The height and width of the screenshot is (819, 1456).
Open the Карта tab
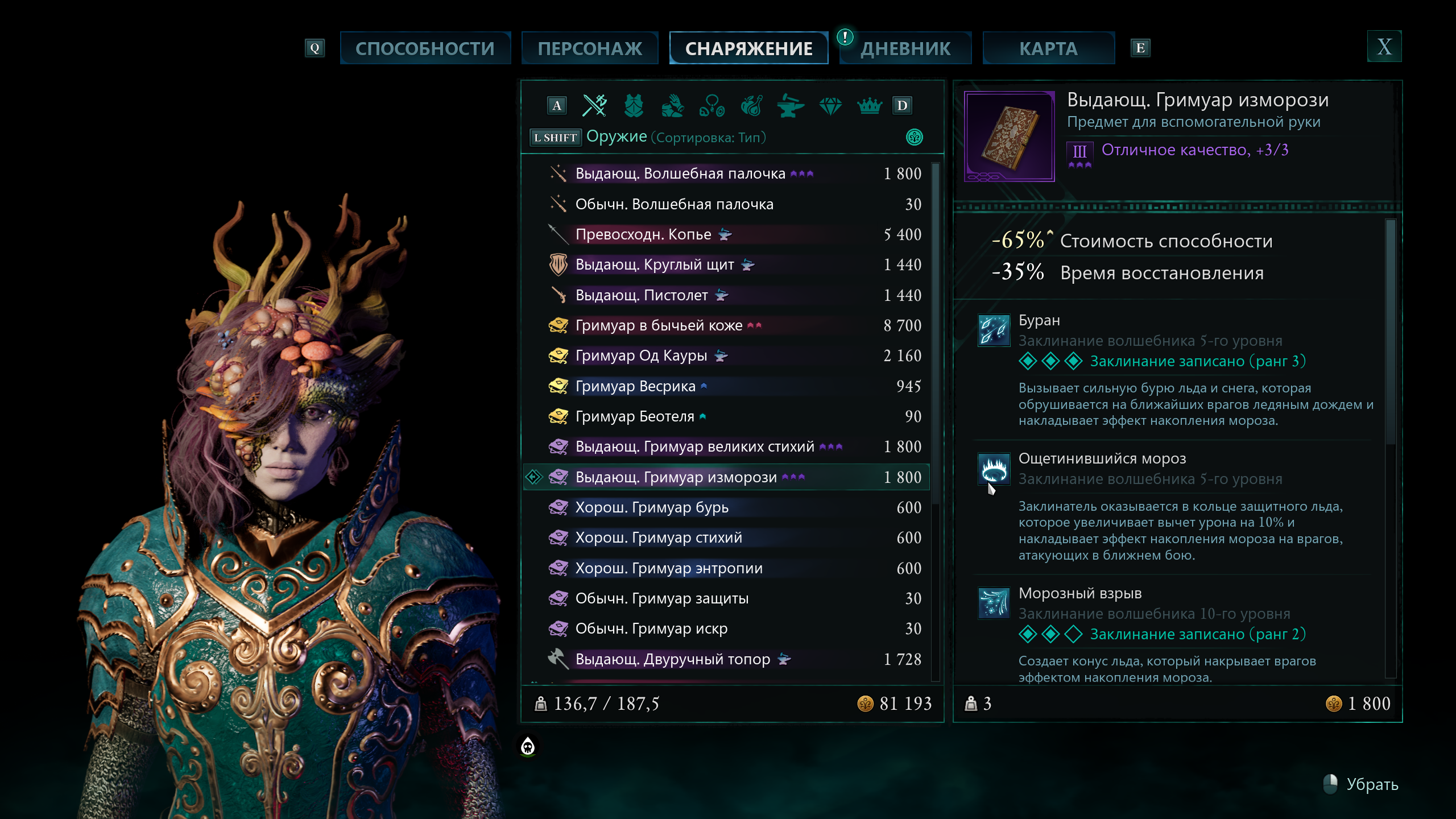pos(1048,48)
